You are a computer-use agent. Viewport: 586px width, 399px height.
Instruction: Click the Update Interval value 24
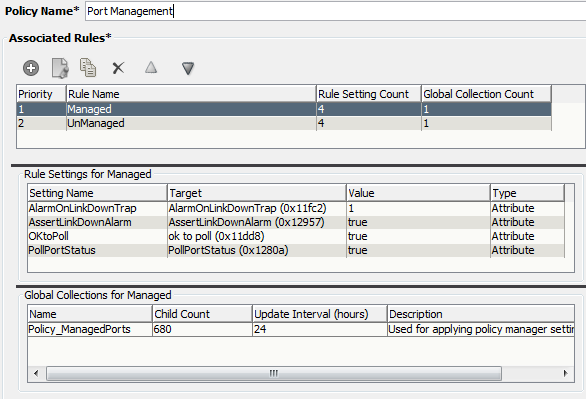coord(320,329)
